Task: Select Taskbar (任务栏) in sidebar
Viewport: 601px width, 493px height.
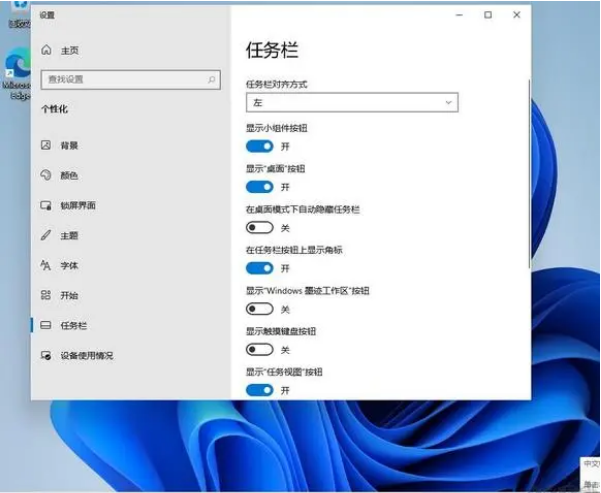Action: (x=74, y=325)
